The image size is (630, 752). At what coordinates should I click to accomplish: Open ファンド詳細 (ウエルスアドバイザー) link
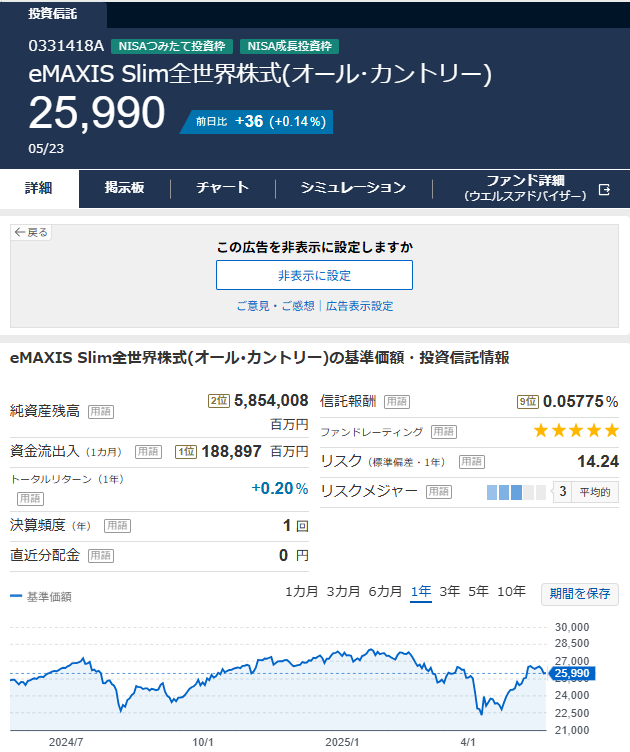pos(525,188)
